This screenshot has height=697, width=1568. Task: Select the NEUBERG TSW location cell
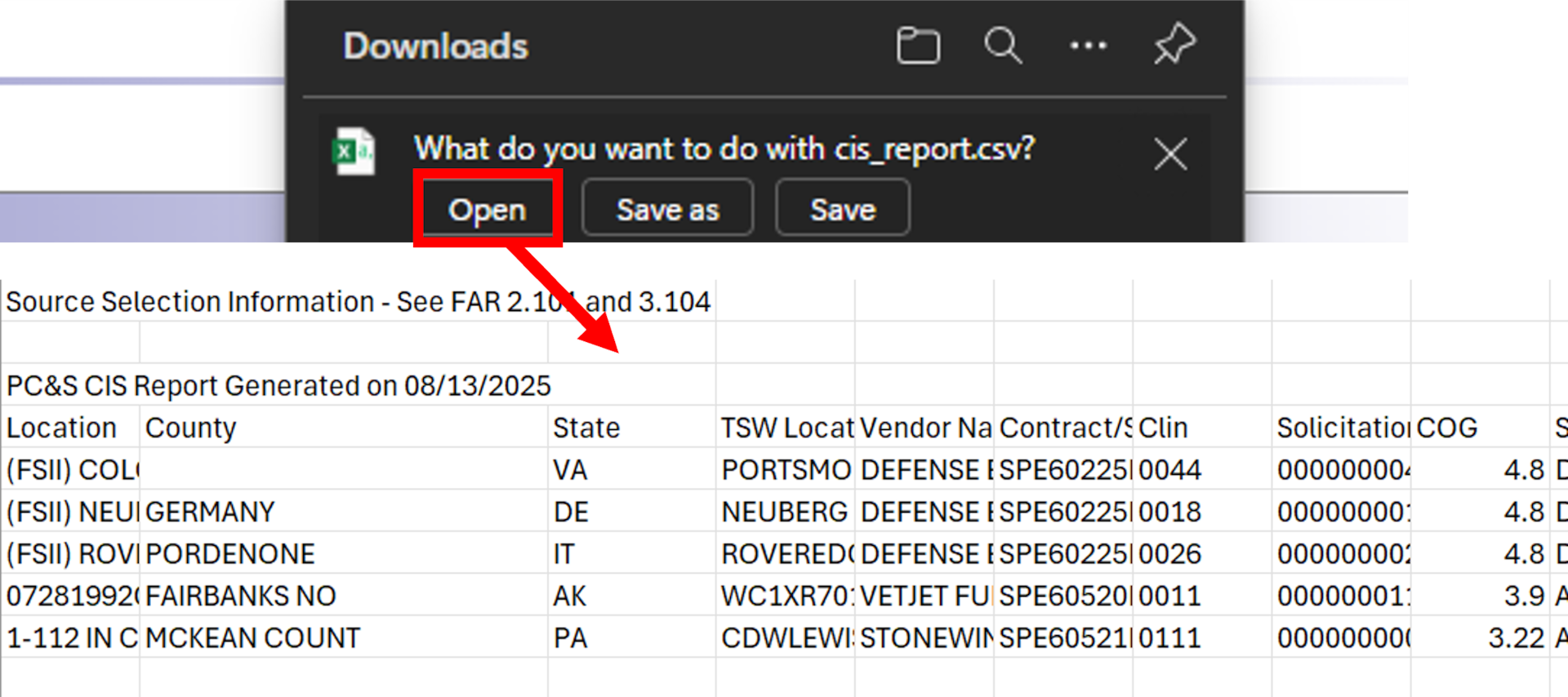[786, 511]
